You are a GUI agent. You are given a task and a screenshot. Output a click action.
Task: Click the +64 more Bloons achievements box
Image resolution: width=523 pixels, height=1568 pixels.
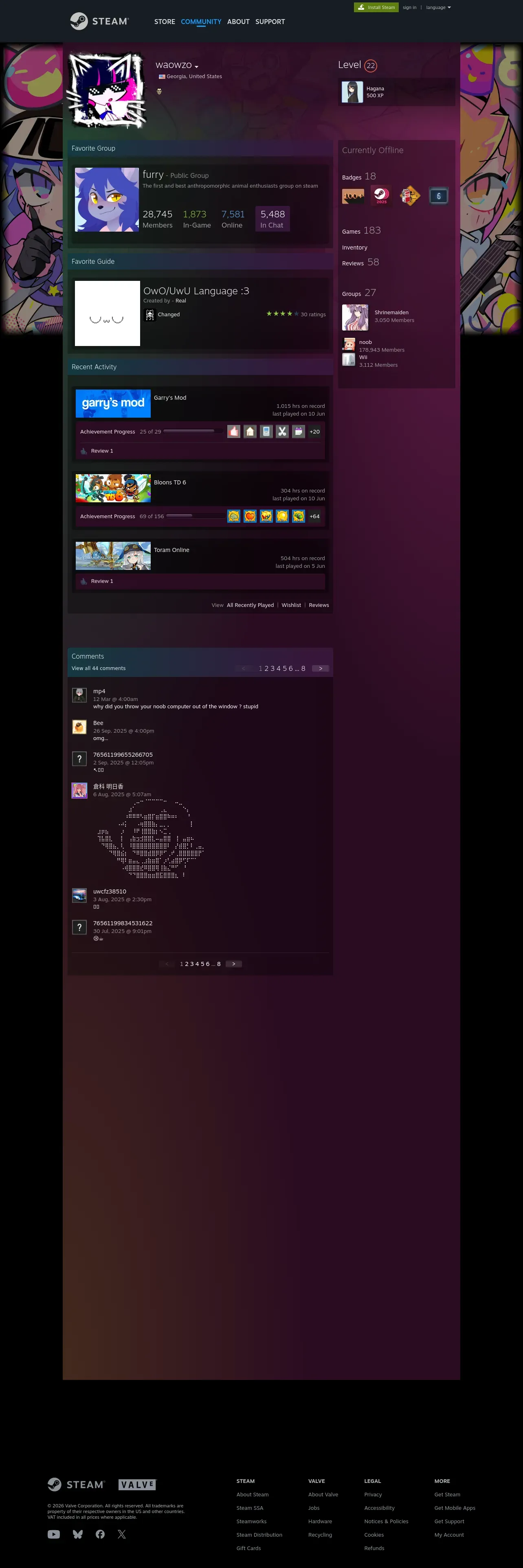314,516
